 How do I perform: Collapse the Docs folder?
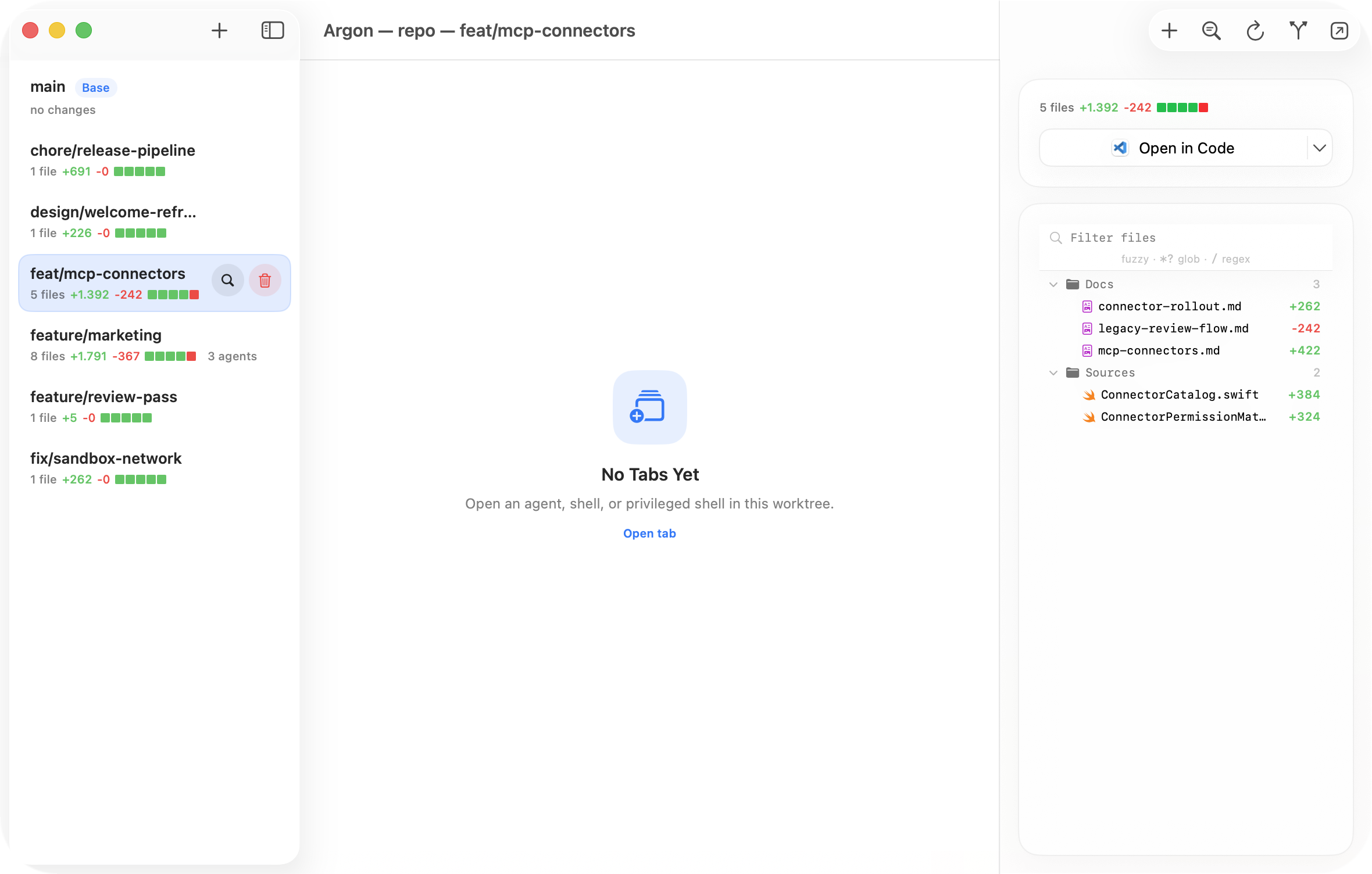click(1053, 284)
